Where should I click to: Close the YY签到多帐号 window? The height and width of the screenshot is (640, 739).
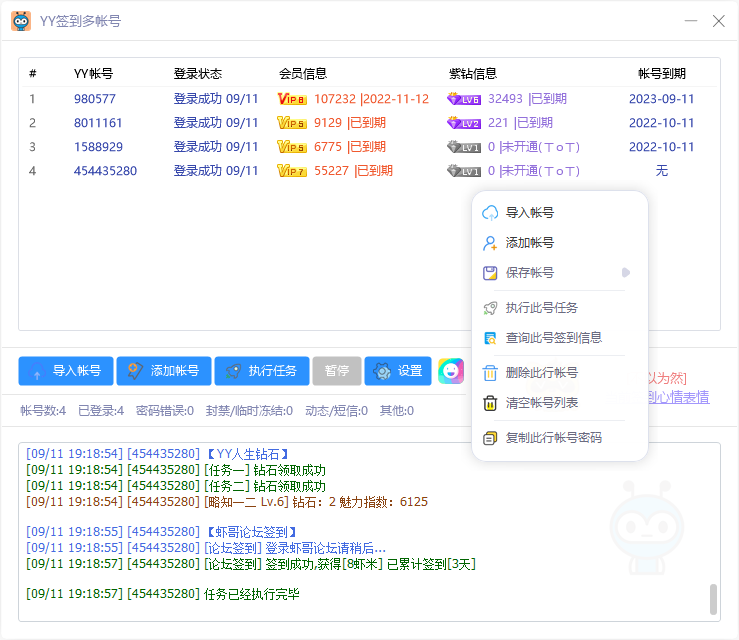(x=719, y=21)
